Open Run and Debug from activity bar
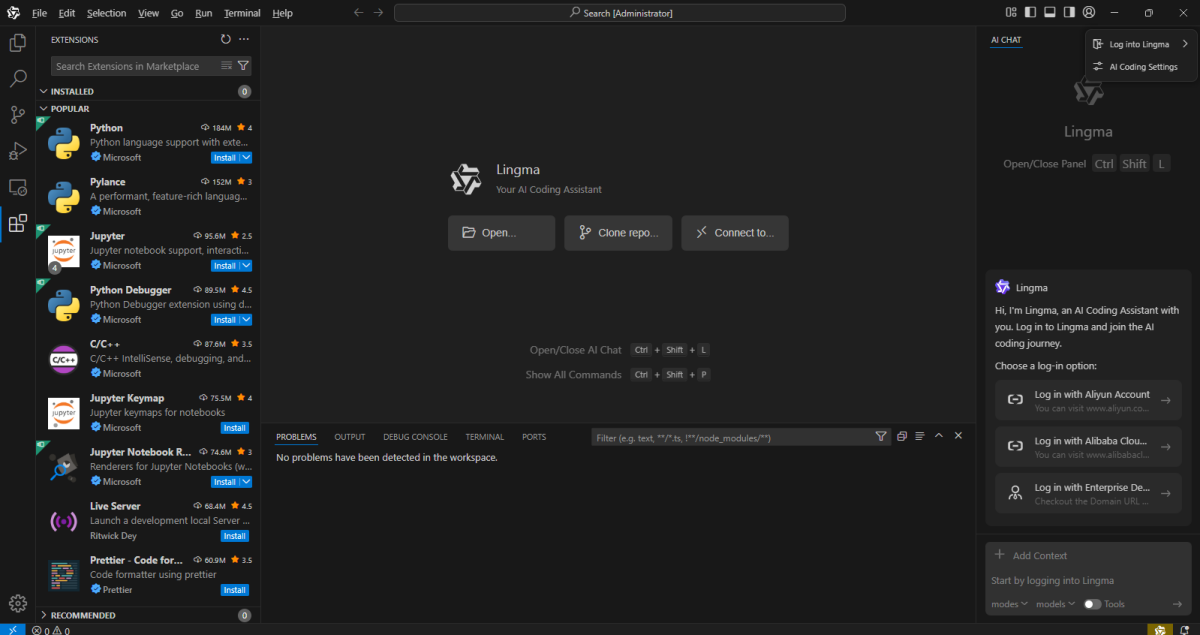 coord(17,150)
